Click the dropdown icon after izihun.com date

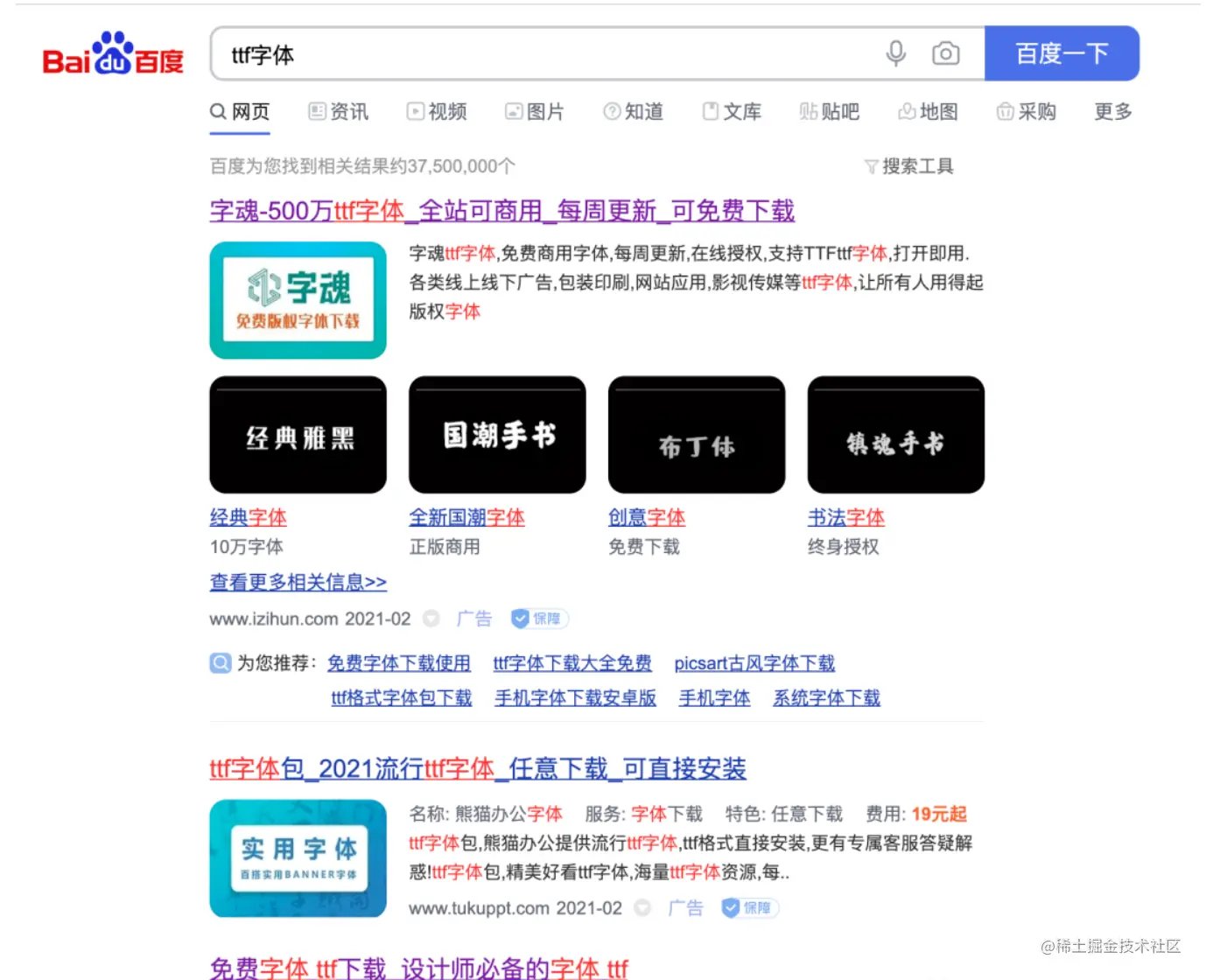(x=431, y=619)
